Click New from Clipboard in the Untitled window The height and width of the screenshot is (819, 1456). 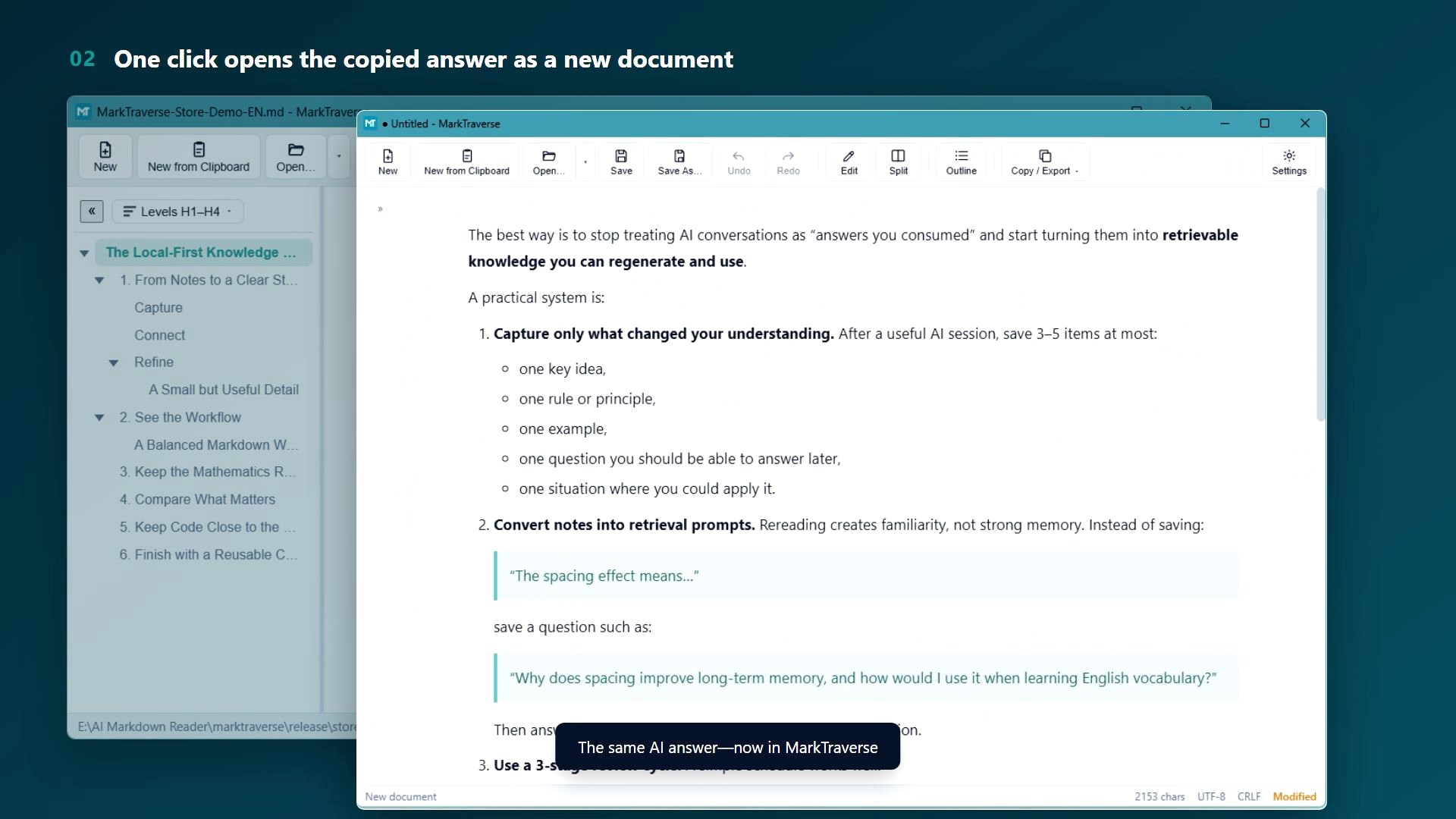(x=466, y=162)
